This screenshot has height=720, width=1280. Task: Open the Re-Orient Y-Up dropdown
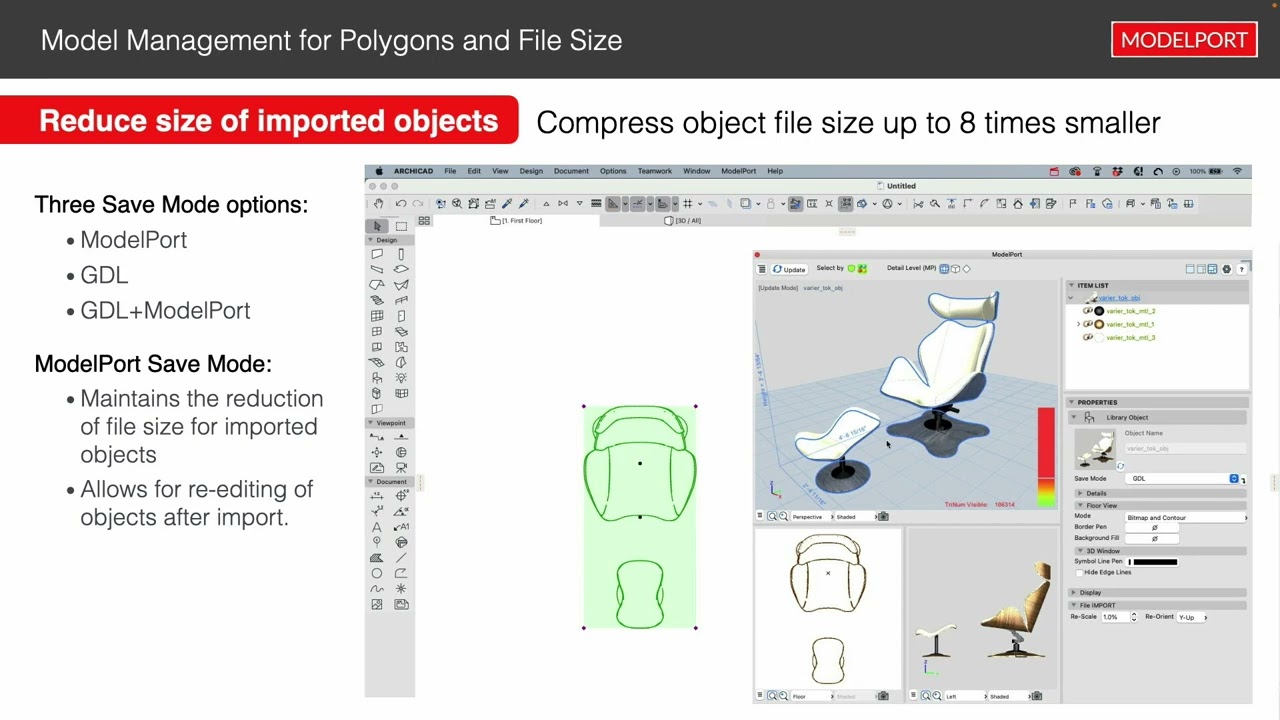1192,617
